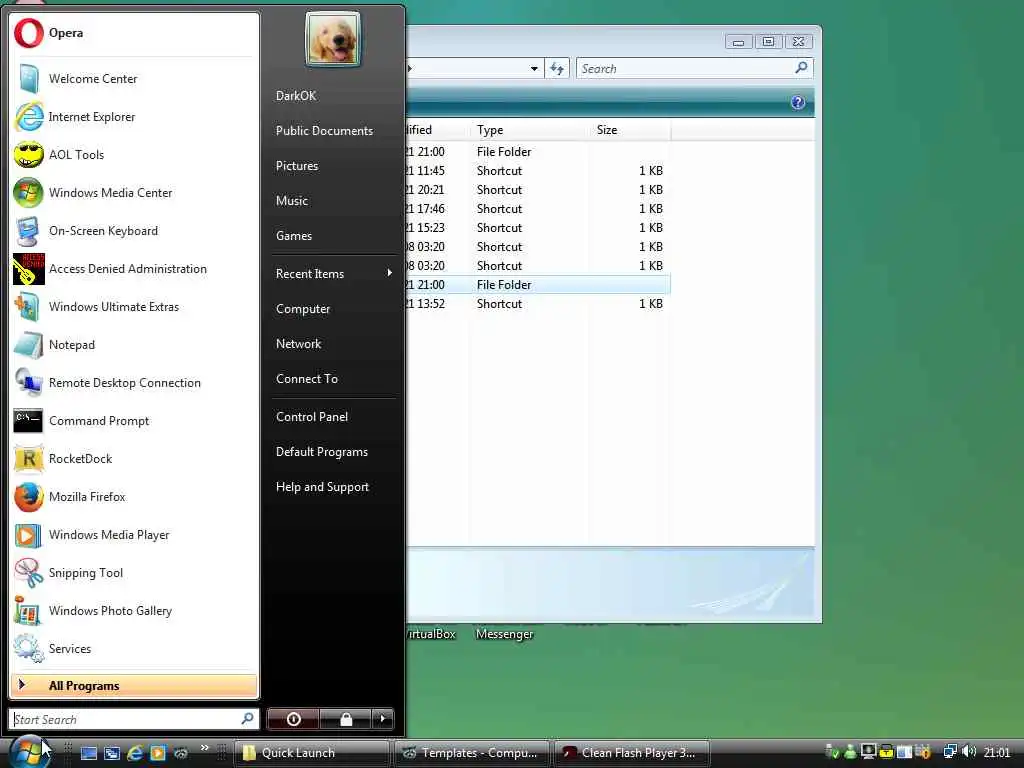Click the Start Search magnifier icon
The image size is (1024, 768).
click(248, 718)
